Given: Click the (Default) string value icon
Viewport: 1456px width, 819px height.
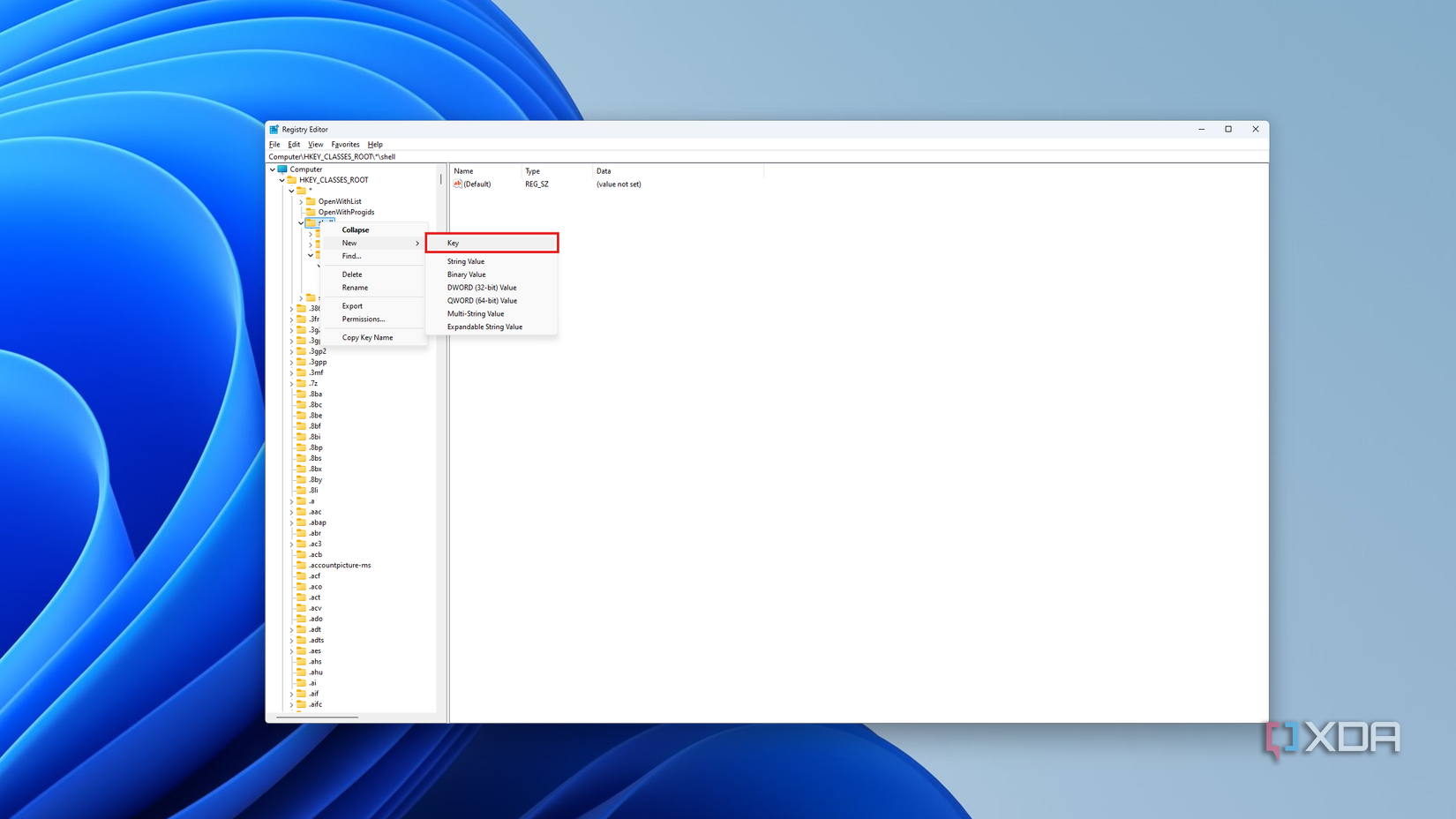Looking at the screenshot, I should (x=460, y=184).
